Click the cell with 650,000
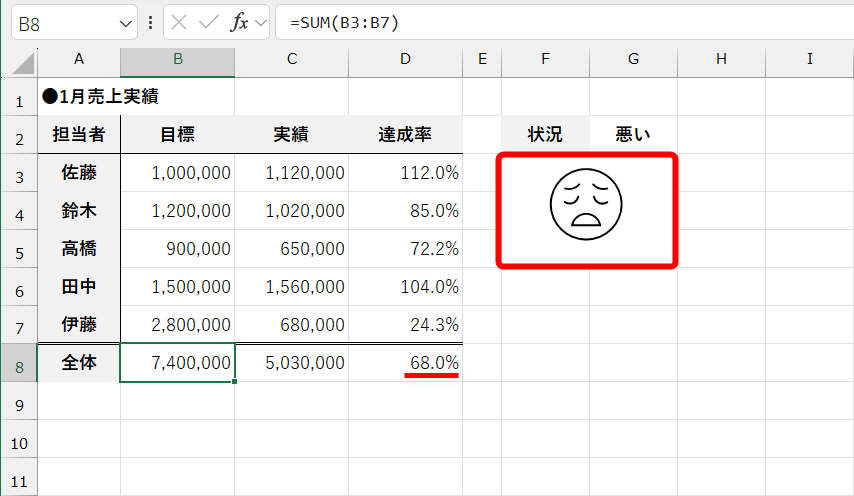The height and width of the screenshot is (496, 854). coord(291,249)
